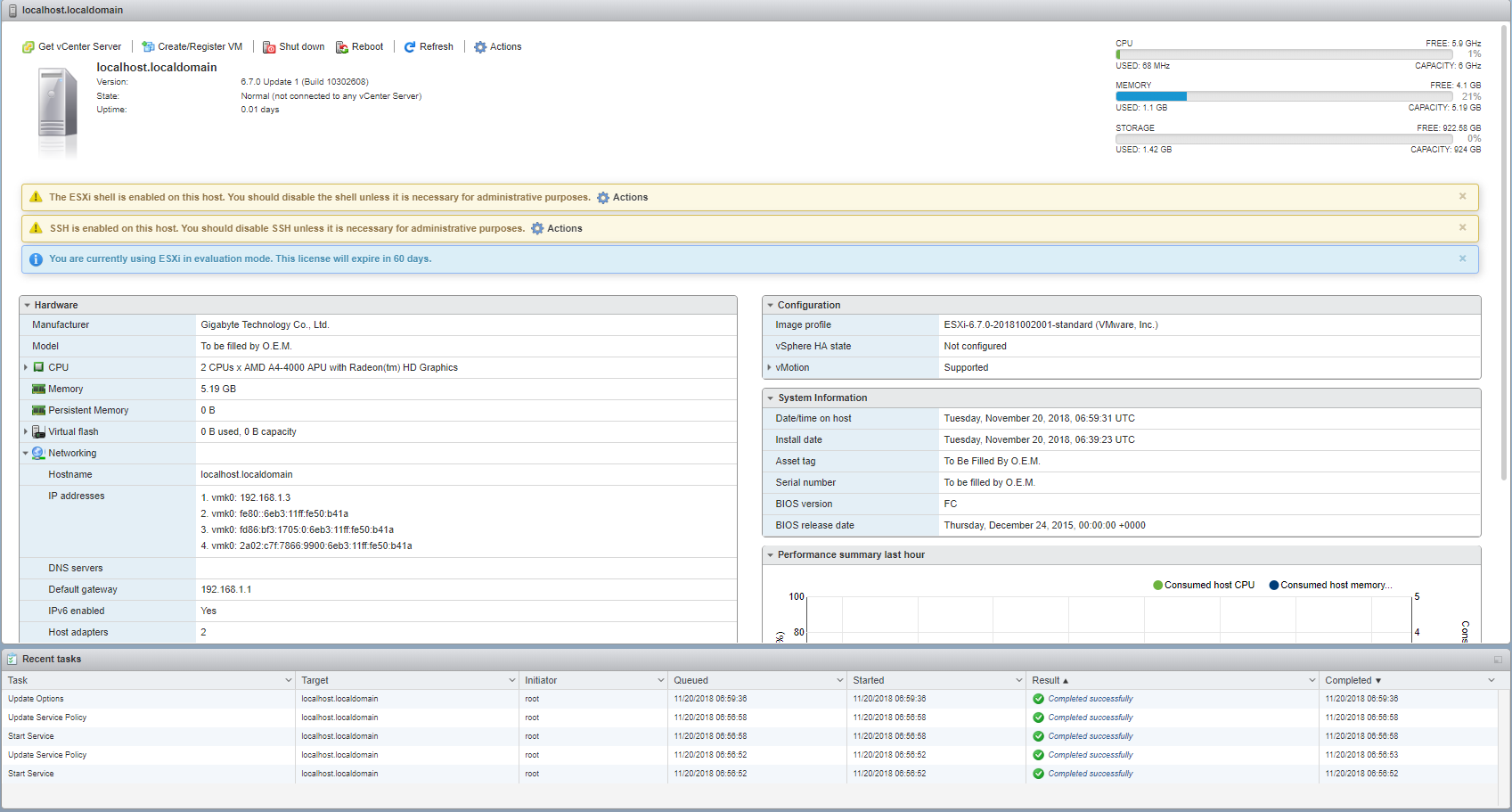Click the Refresh arrow icon
This screenshot has width=1512, height=812.
coord(410,47)
